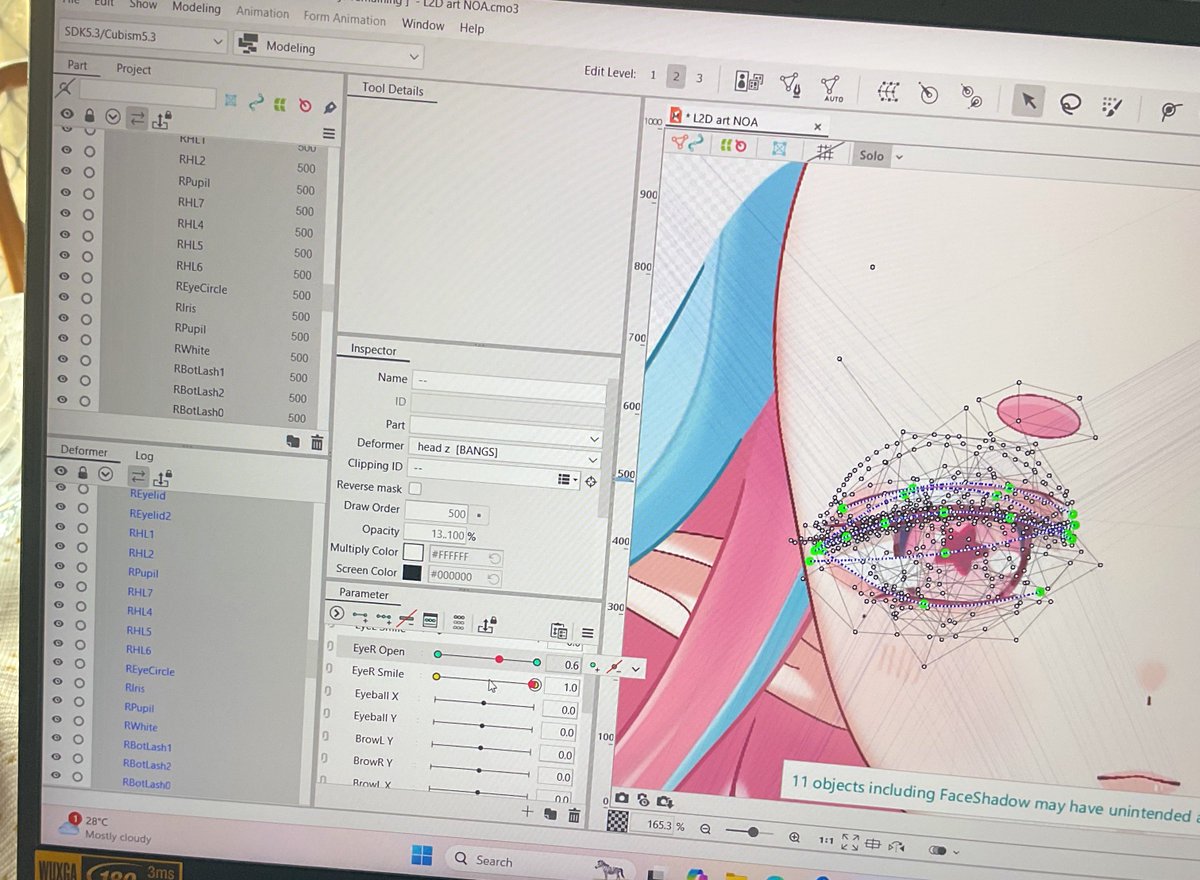
Task: Click the add parameter plus icon
Action: coord(527,812)
